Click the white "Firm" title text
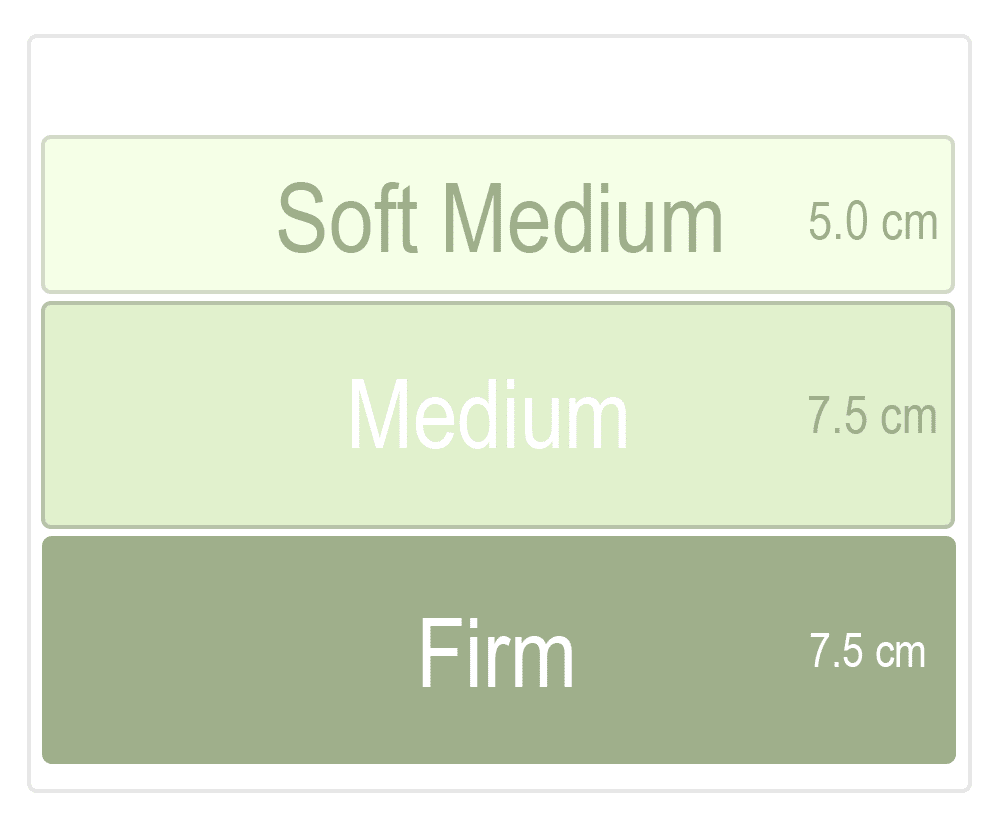Screen dimensions: 1000x826 tap(496, 652)
